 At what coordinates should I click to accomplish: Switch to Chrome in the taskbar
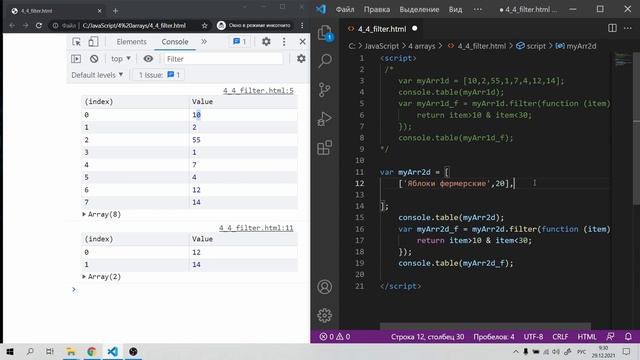[91, 351]
